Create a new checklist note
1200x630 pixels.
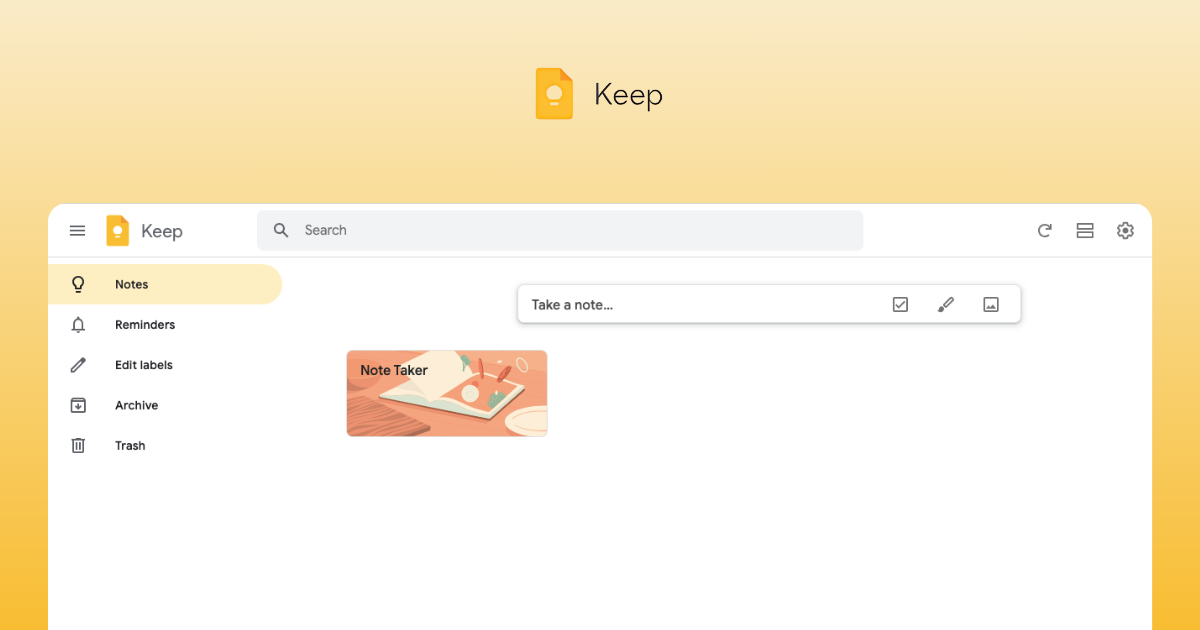click(x=900, y=305)
